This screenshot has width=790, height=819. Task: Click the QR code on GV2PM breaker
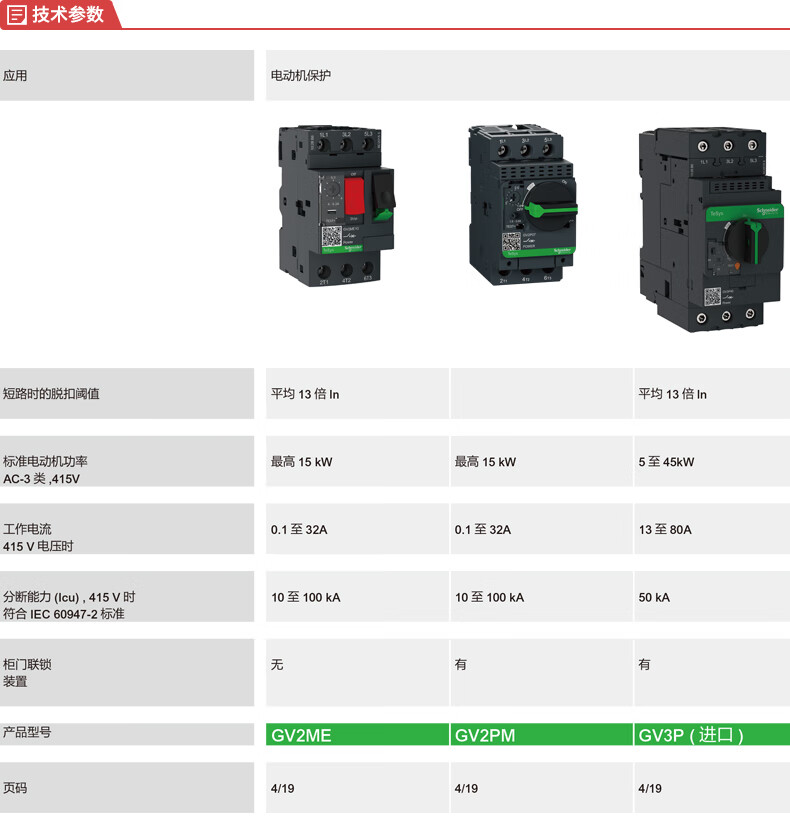(x=511, y=243)
